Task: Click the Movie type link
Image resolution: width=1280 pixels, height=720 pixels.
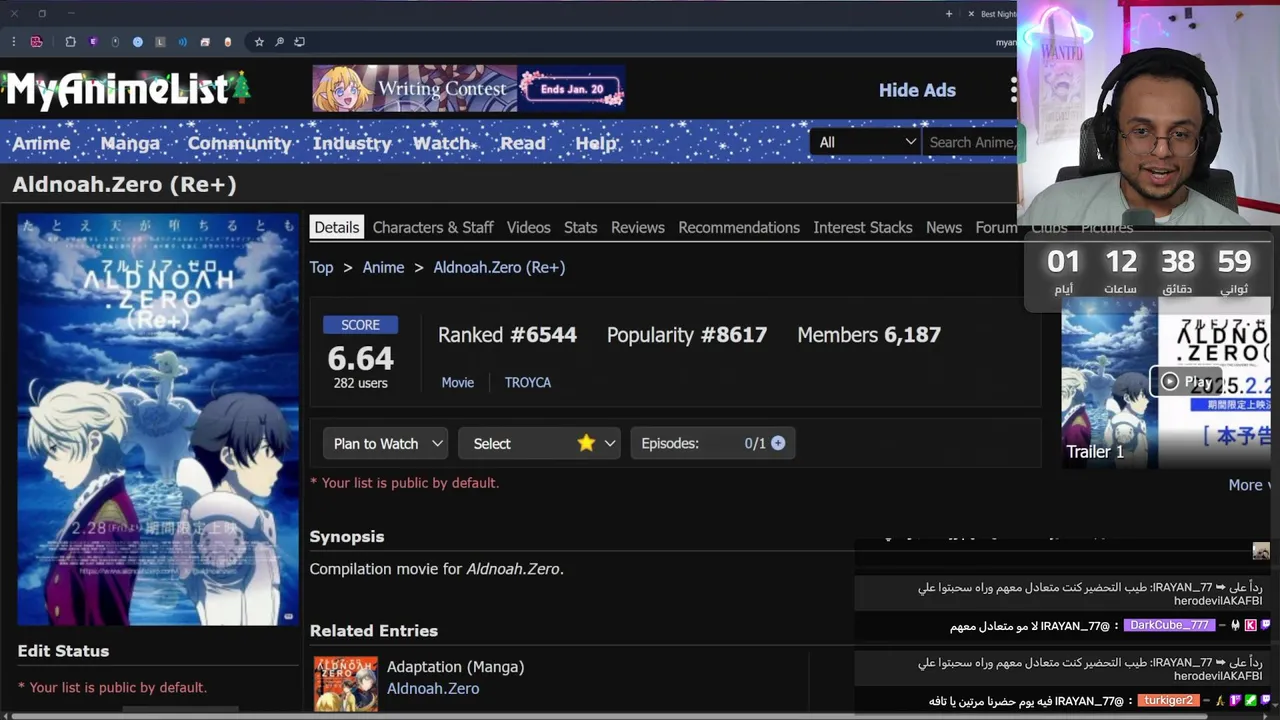Action: [x=458, y=382]
